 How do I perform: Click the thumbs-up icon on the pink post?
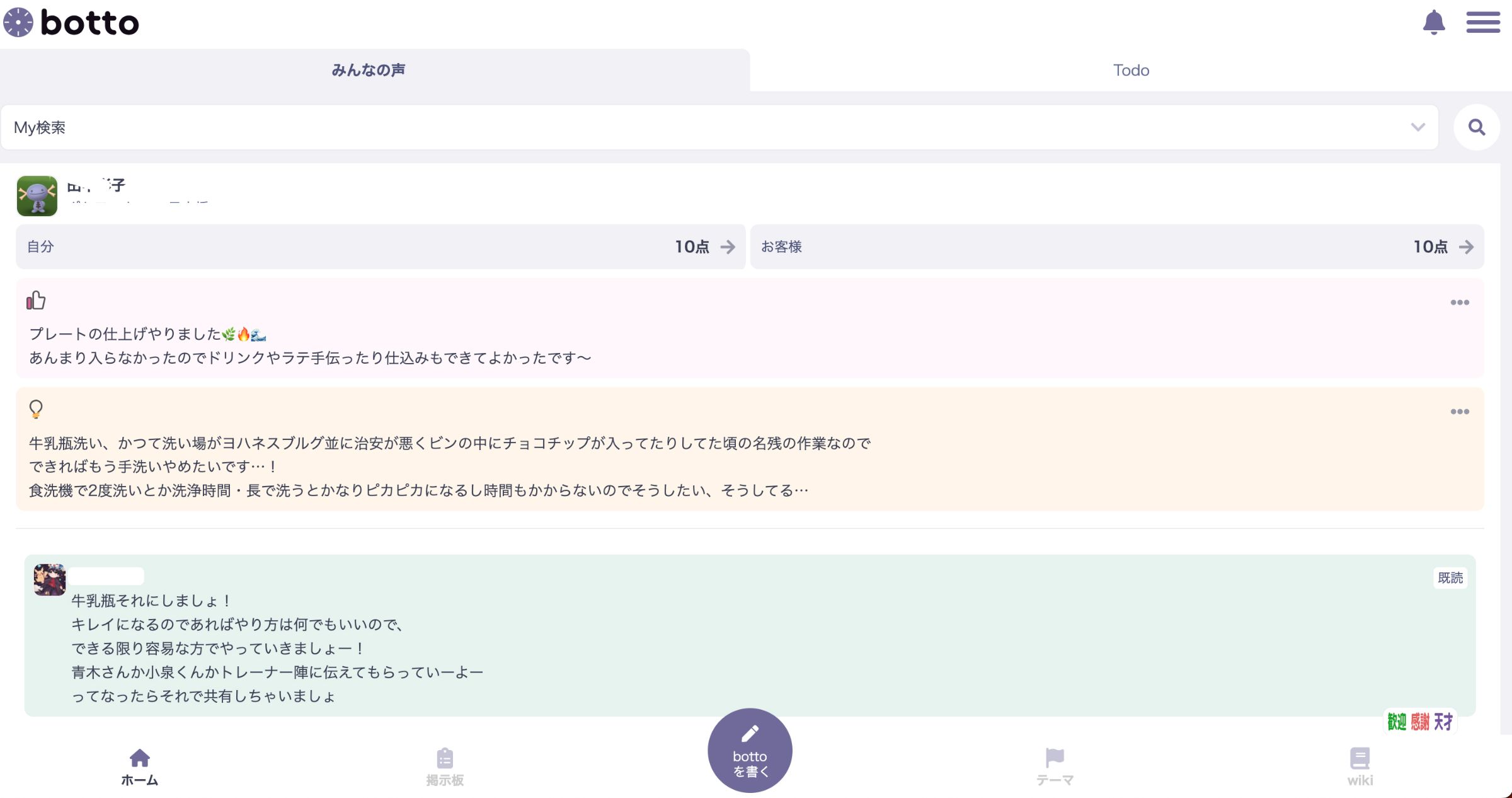(36, 301)
